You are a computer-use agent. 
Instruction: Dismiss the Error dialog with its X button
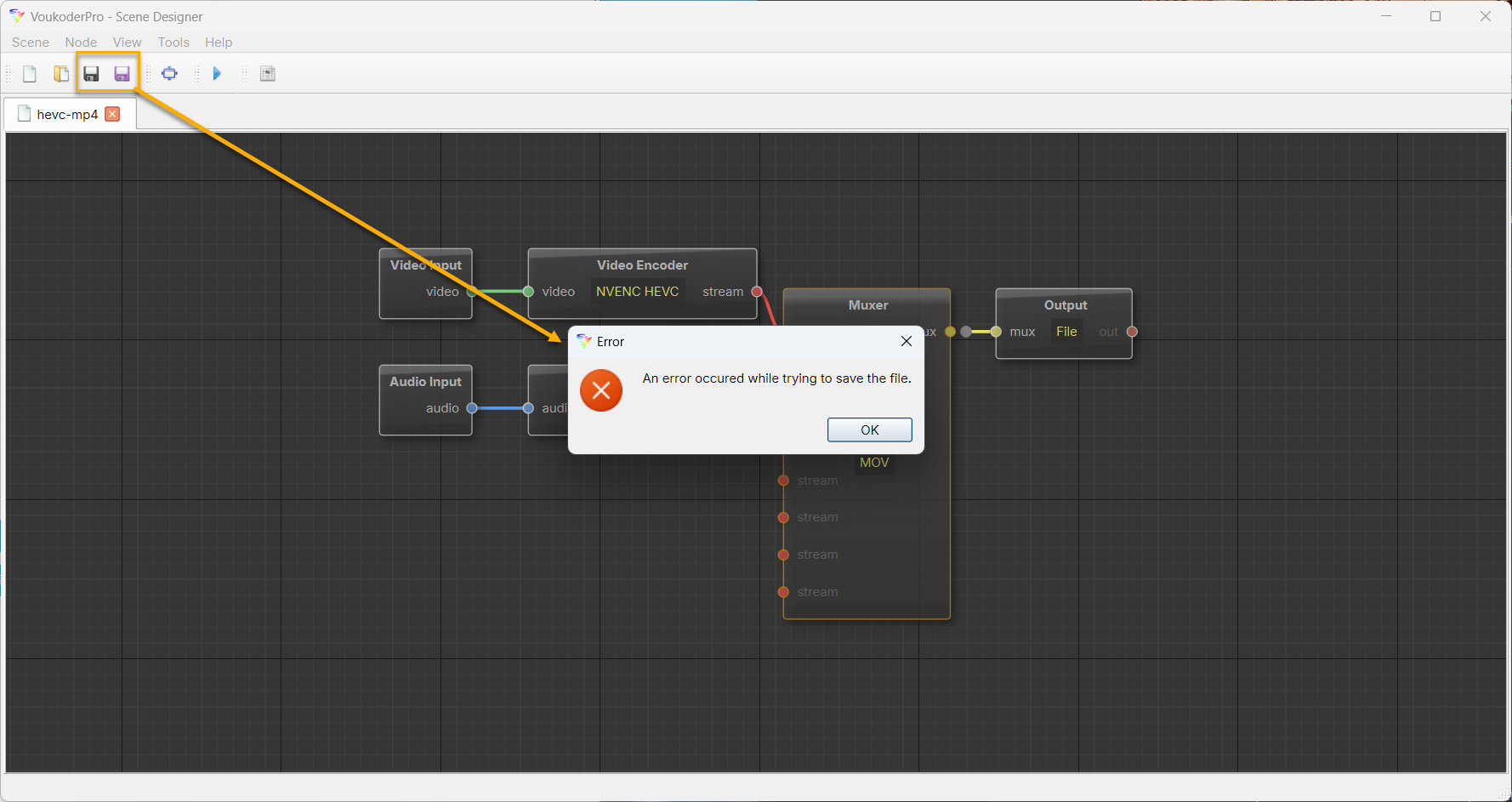907,341
